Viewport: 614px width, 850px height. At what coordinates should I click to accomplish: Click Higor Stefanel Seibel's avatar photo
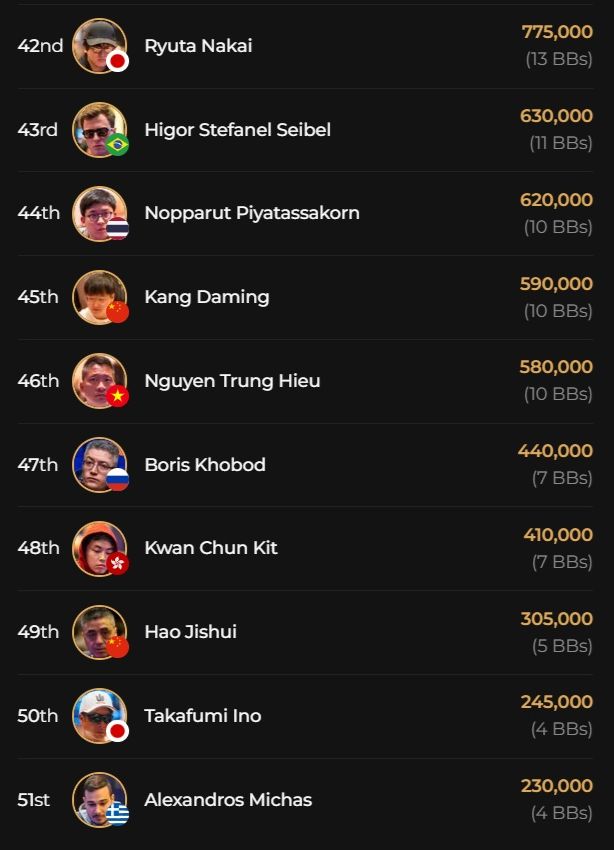(x=97, y=128)
